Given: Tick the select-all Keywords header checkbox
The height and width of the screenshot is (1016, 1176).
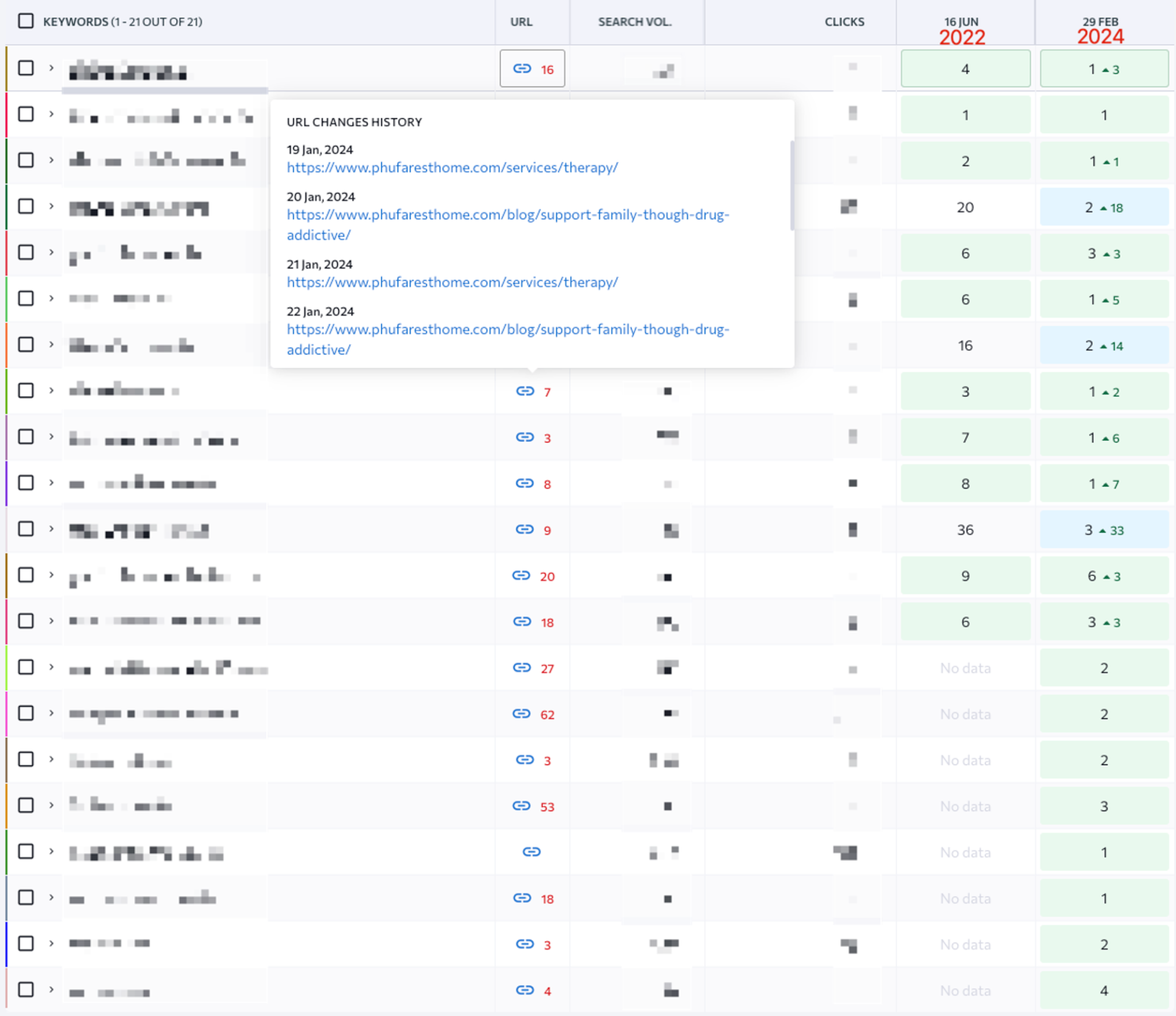Looking at the screenshot, I should pos(26,21).
